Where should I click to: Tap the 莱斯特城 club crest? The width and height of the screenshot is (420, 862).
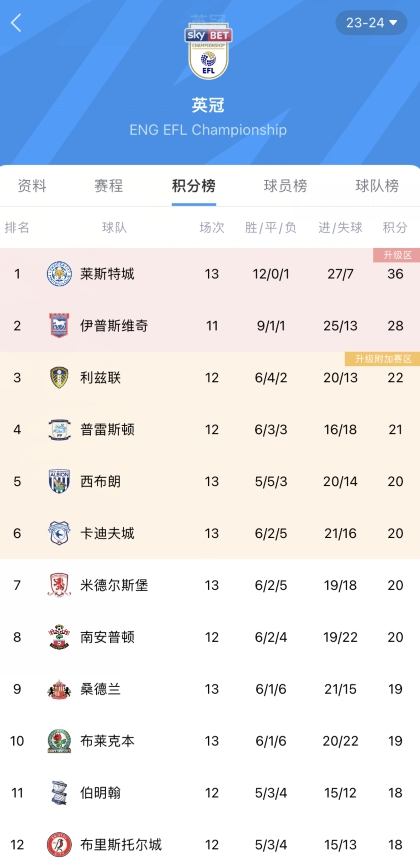point(59,274)
